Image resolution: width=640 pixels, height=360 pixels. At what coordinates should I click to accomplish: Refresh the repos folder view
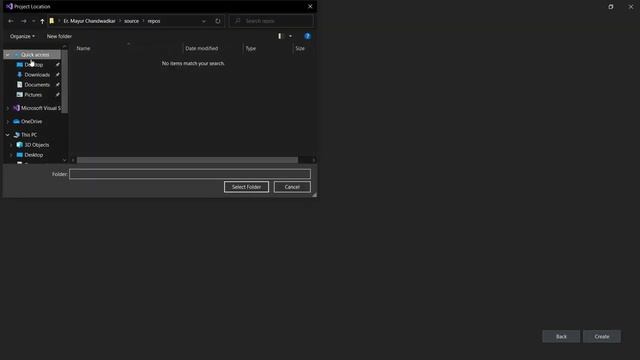[x=218, y=21]
